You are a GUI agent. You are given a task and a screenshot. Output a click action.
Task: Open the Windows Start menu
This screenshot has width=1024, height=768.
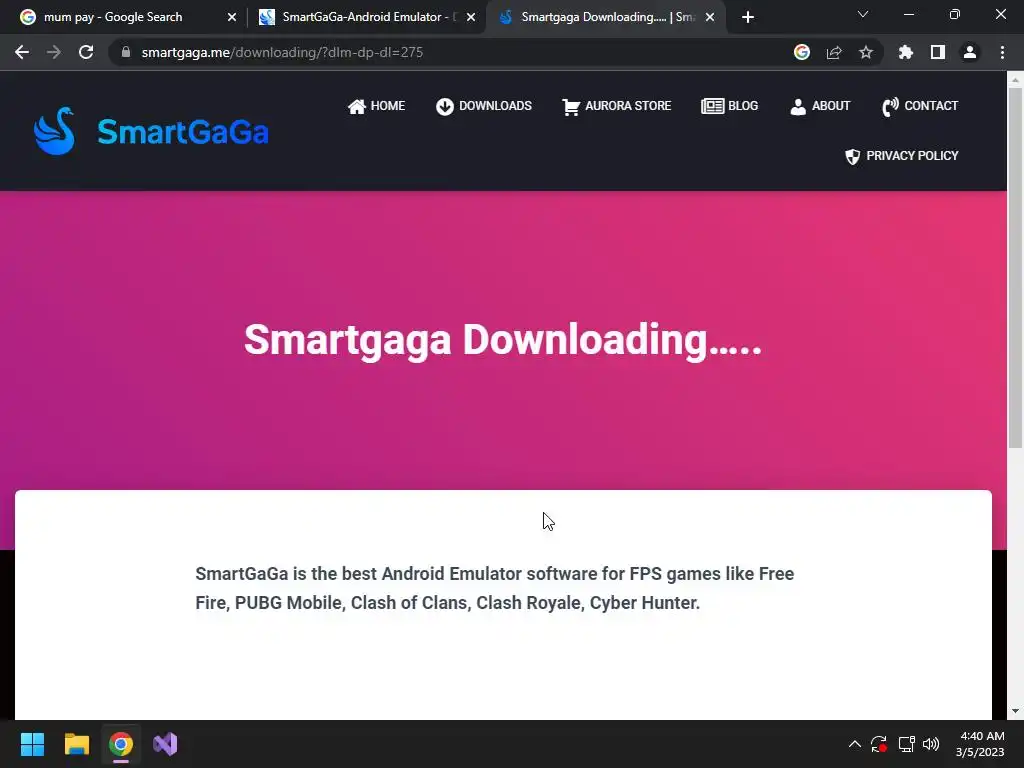click(x=32, y=744)
